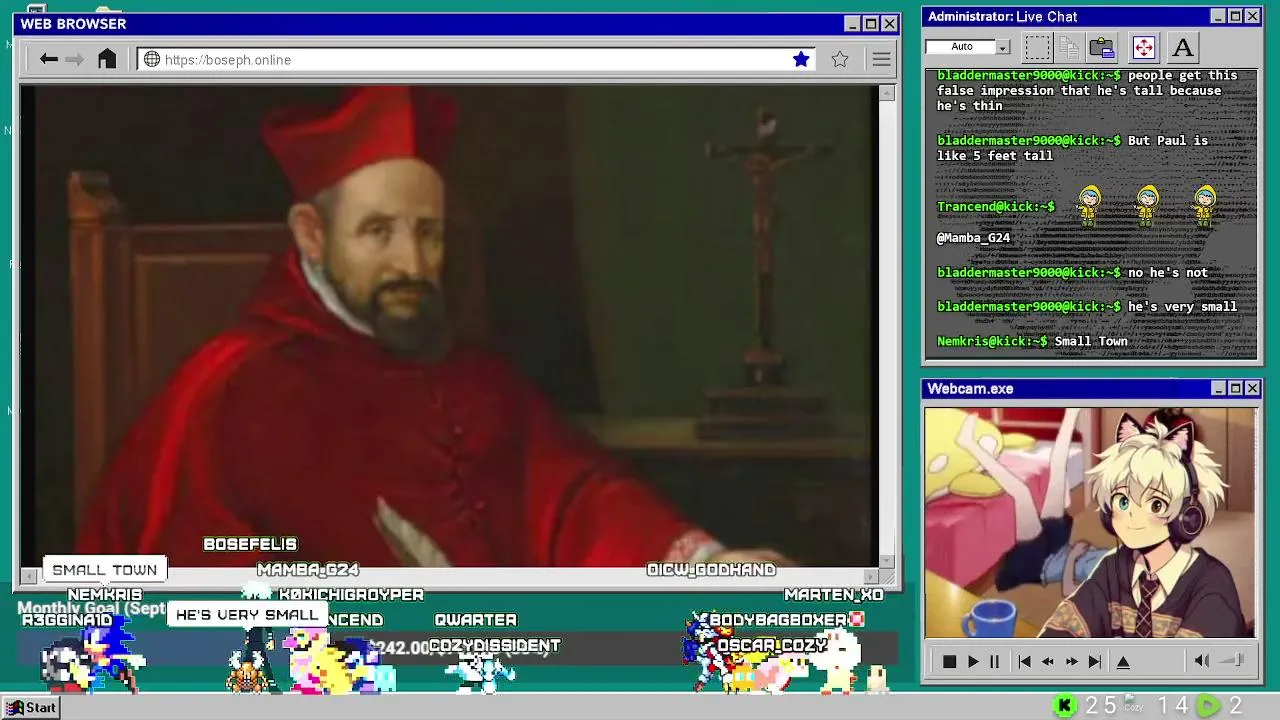Viewport: 1280px width, 720px height.
Task: Click the Trancend@kick username in chat
Action: [x=996, y=207]
